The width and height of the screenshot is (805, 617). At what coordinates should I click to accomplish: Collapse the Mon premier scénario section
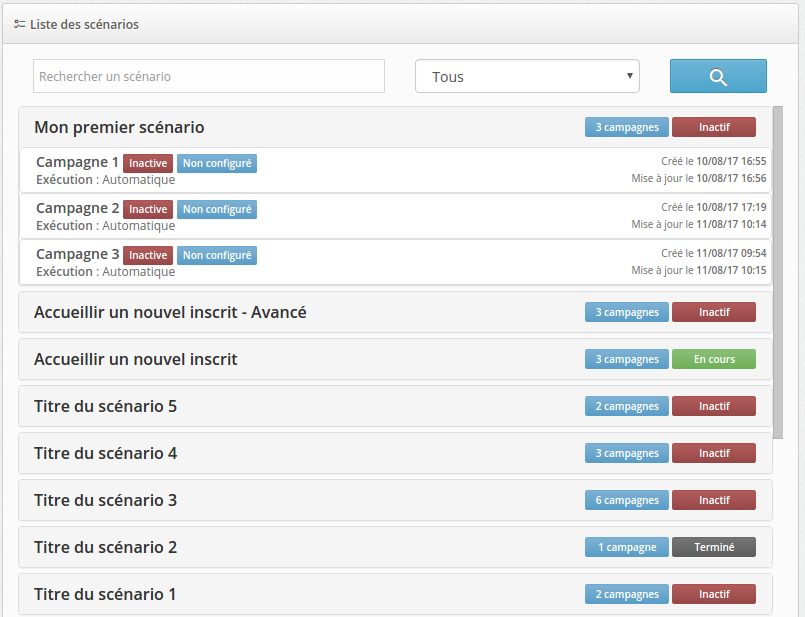pyautogui.click(x=120, y=127)
